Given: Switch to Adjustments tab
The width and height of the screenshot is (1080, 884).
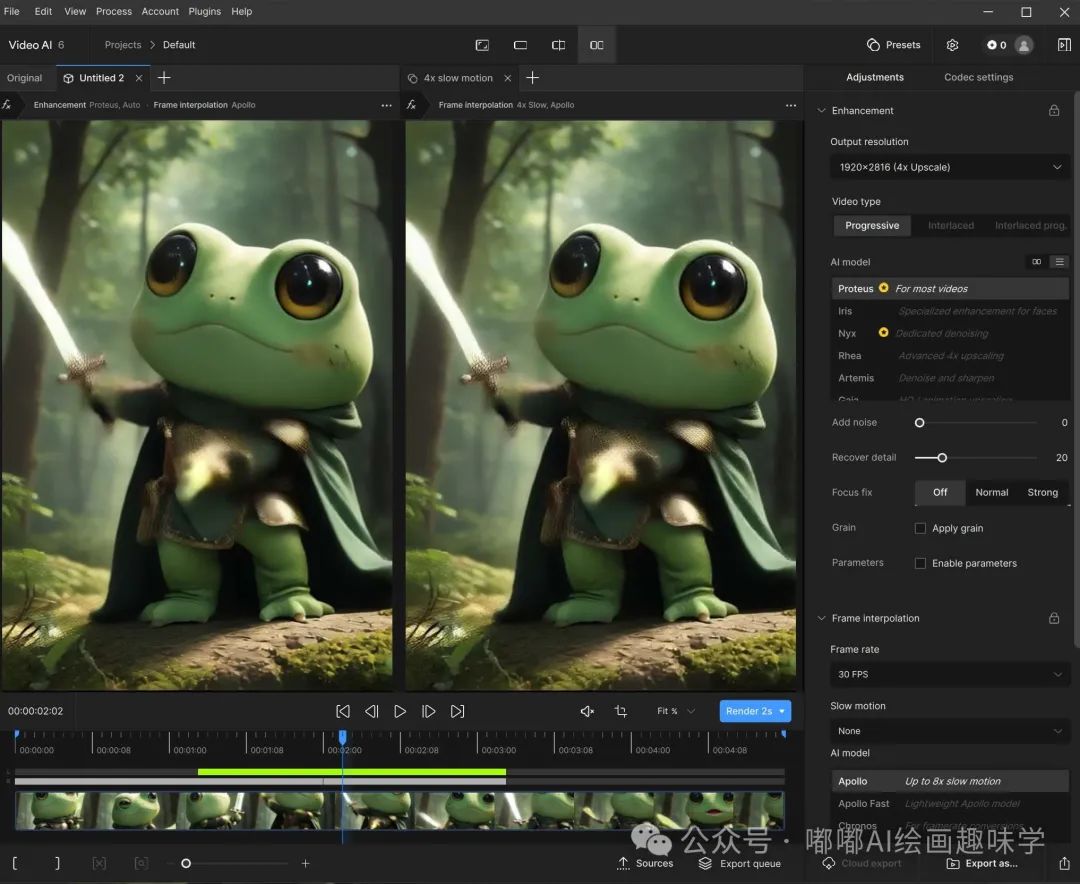Looking at the screenshot, I should click(x=875, y=77).
